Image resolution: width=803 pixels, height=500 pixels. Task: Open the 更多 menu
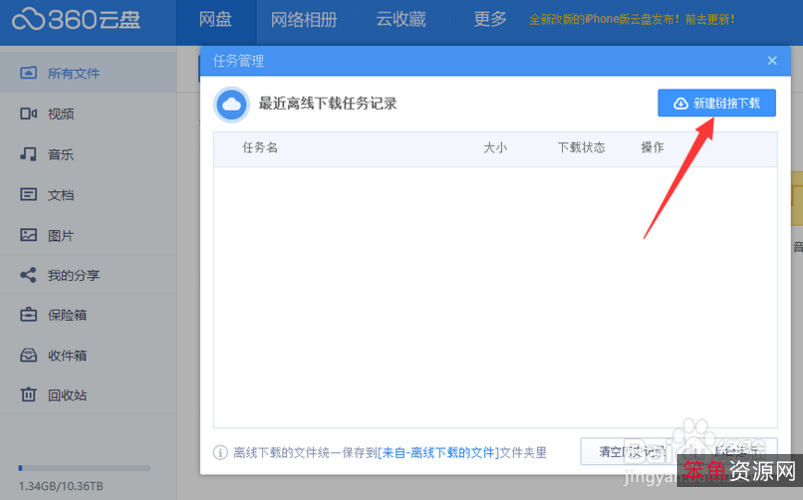(x=490, y=19)
